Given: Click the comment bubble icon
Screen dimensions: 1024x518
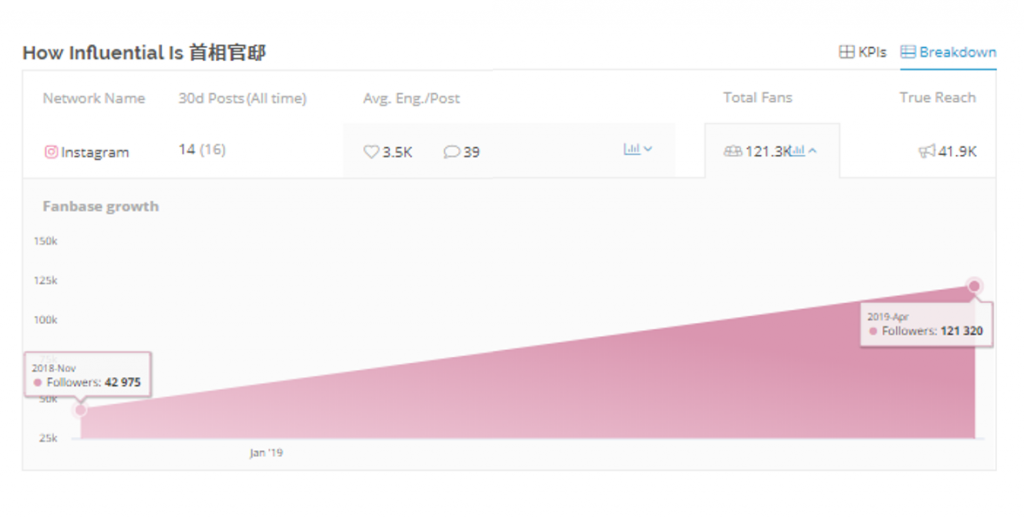Looking at the screenshot, I should (451, 152).
